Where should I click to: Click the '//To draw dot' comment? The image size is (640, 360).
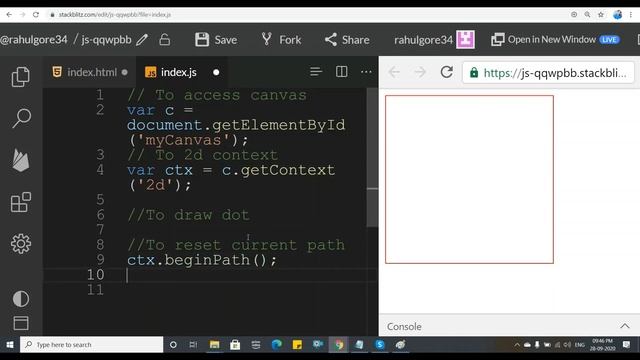pyautogui.click(x=188, y=215)
